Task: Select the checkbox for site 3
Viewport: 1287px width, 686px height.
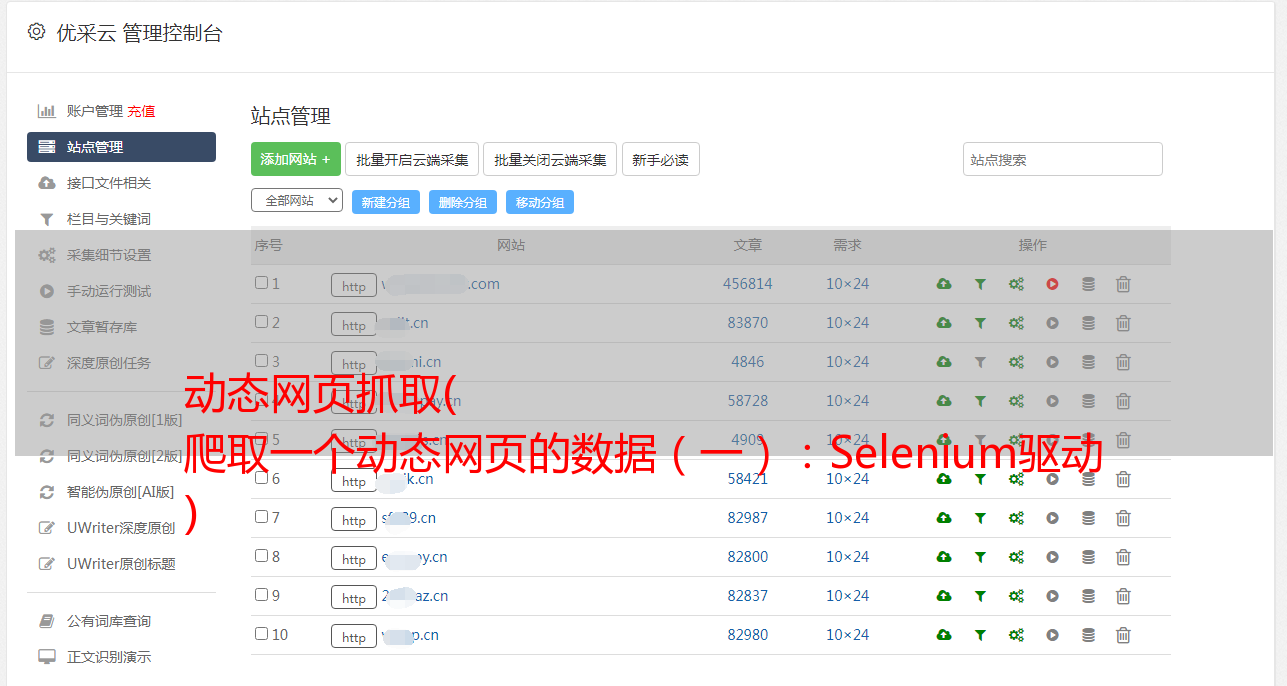Action: 261,361
